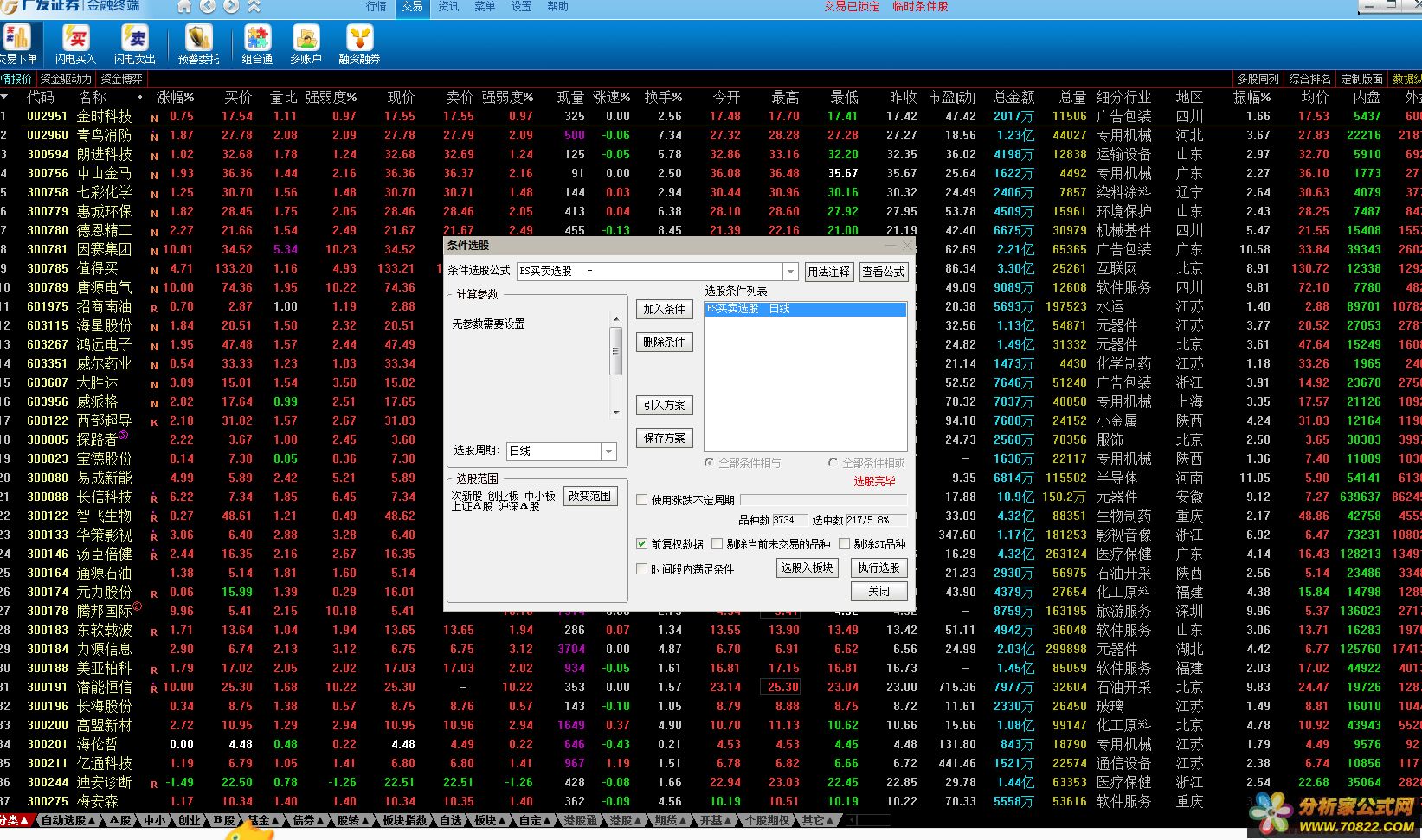This screenshot has width=1422, height=840.
Task: Open the 交易下单 trade order icon
Action: click(x=18, y=43)
